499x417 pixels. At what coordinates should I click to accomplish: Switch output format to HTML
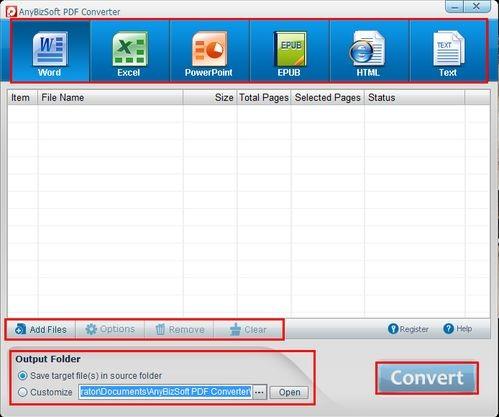tap(369, 51)
